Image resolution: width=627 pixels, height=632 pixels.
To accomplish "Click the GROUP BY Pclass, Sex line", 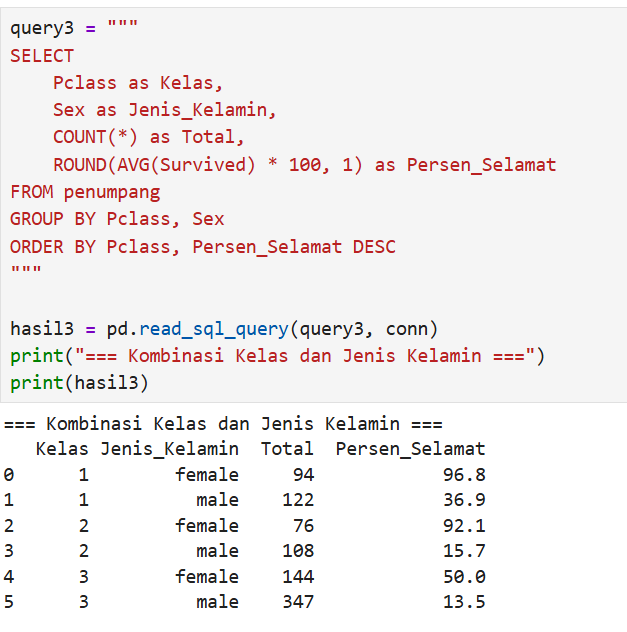I will [x=117, y=219].
